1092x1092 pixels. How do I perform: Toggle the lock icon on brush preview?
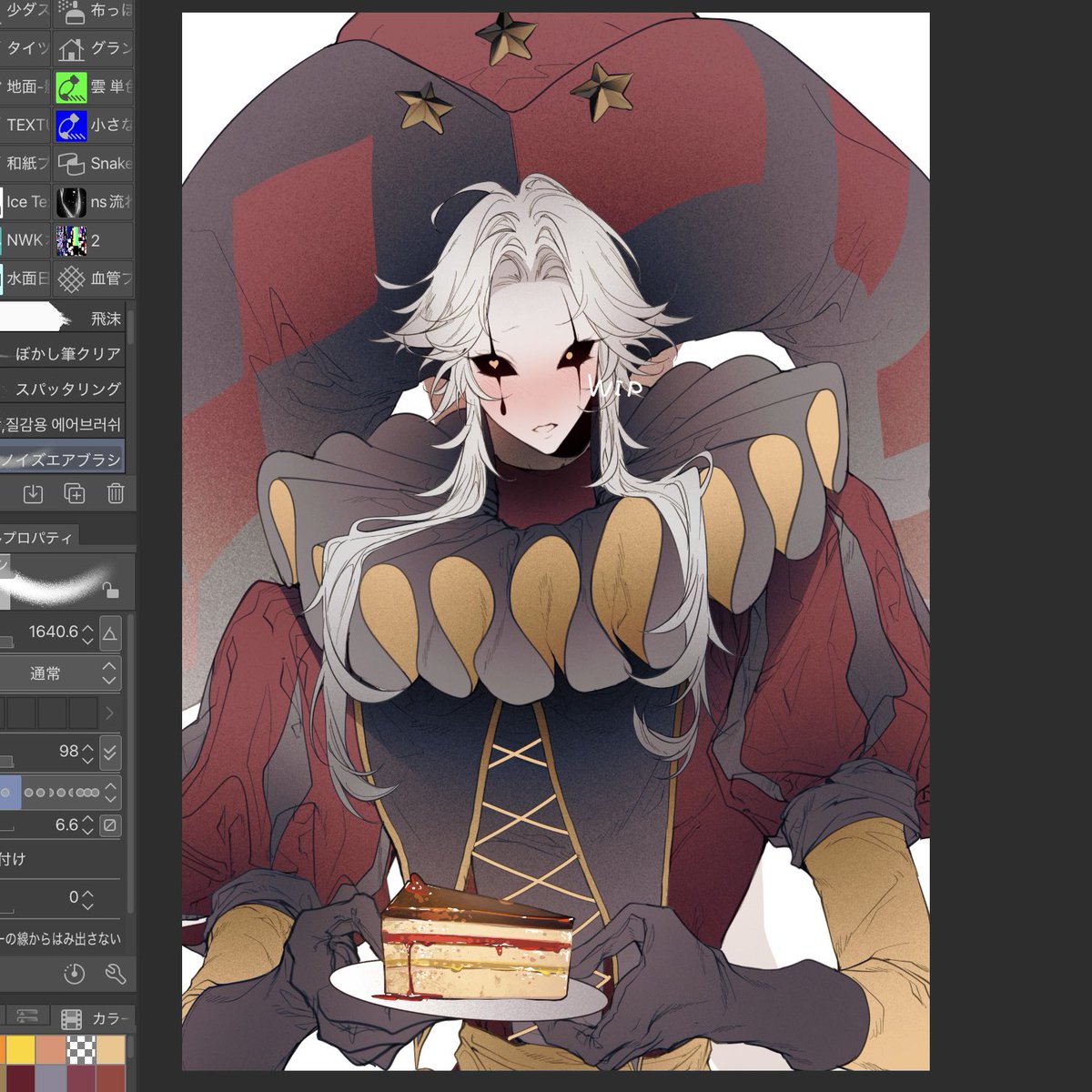[109, 590]
